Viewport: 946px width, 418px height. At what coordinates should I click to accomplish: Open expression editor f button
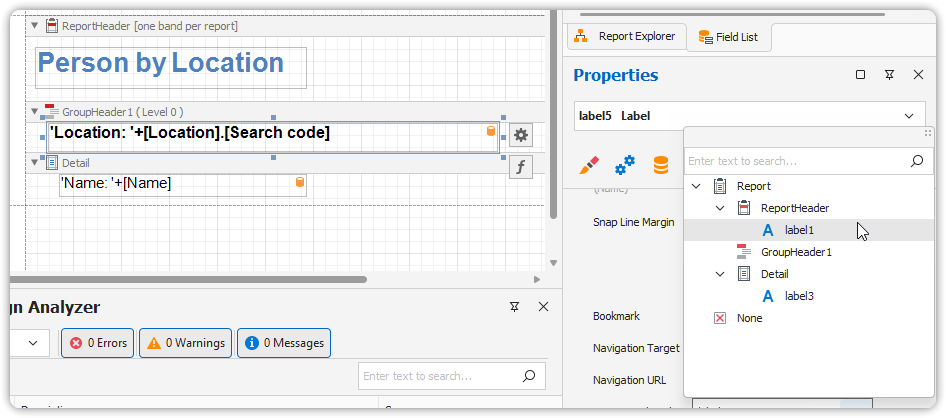pyautogui.click(x=520, y=167)
